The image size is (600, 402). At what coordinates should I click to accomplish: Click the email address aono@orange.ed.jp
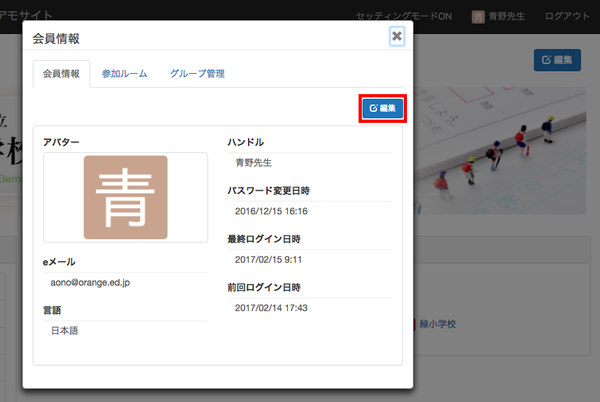click(x=90, y=283)
